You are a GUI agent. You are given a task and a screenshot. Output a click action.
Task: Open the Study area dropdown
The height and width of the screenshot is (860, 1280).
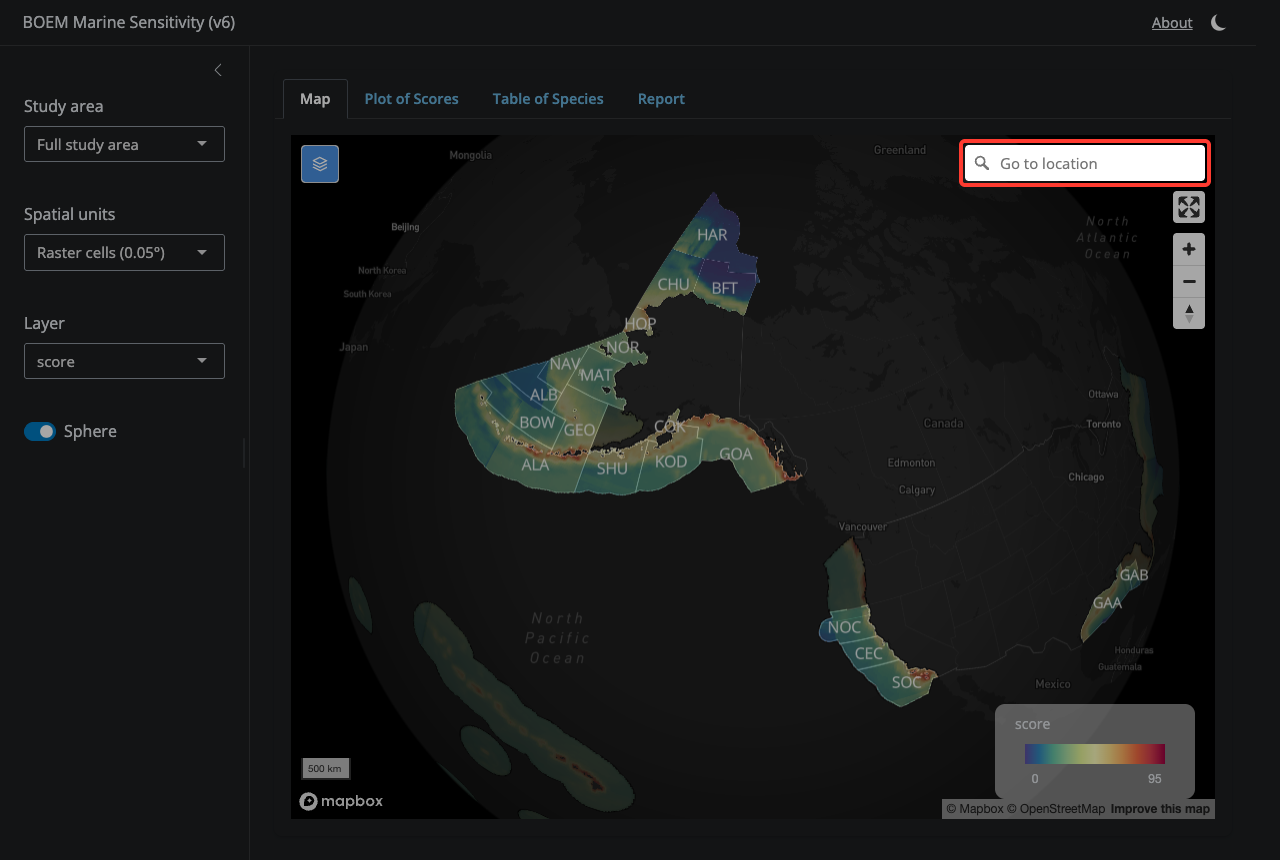[x=124, y=144]
